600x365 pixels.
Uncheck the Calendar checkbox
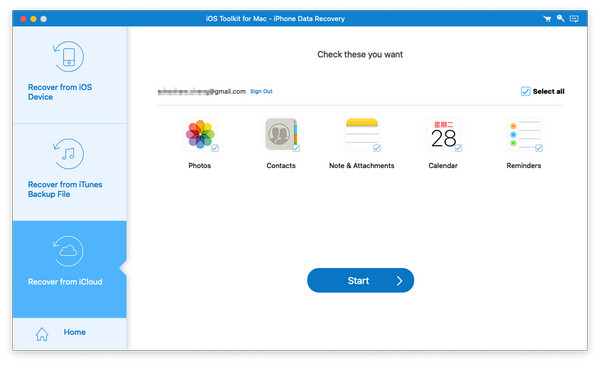pos(458,148)
